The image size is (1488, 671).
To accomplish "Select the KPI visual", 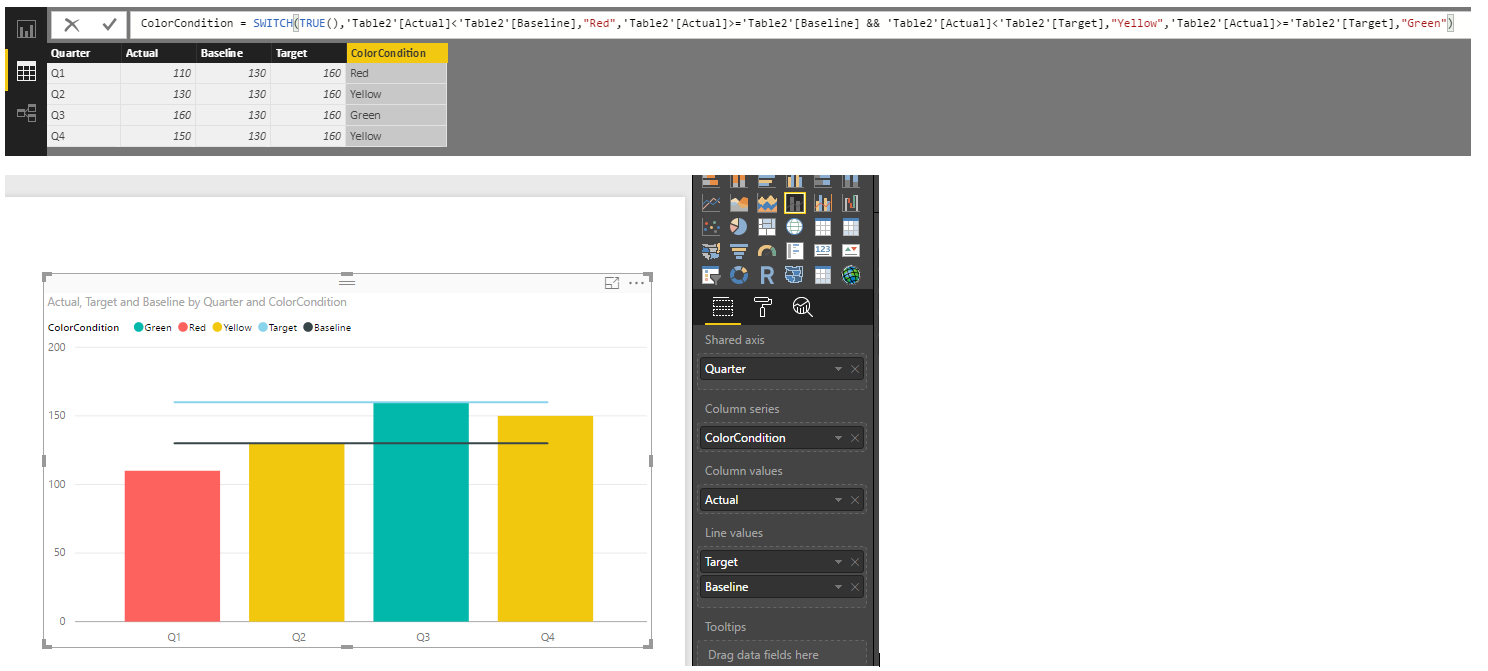I will coord(851,251).
